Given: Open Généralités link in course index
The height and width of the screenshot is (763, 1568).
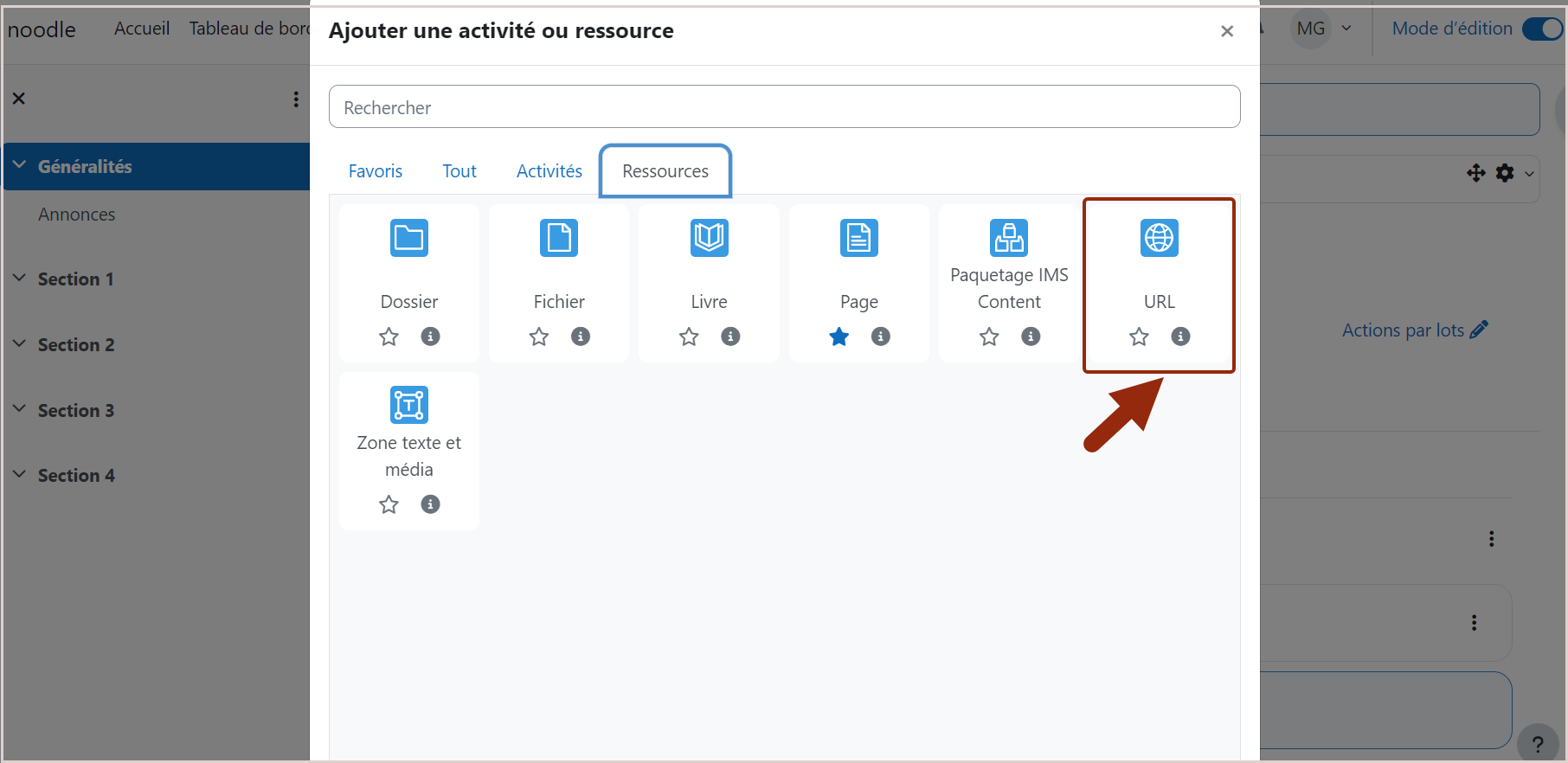Looking at the screenshot, I should coord(85,167).
